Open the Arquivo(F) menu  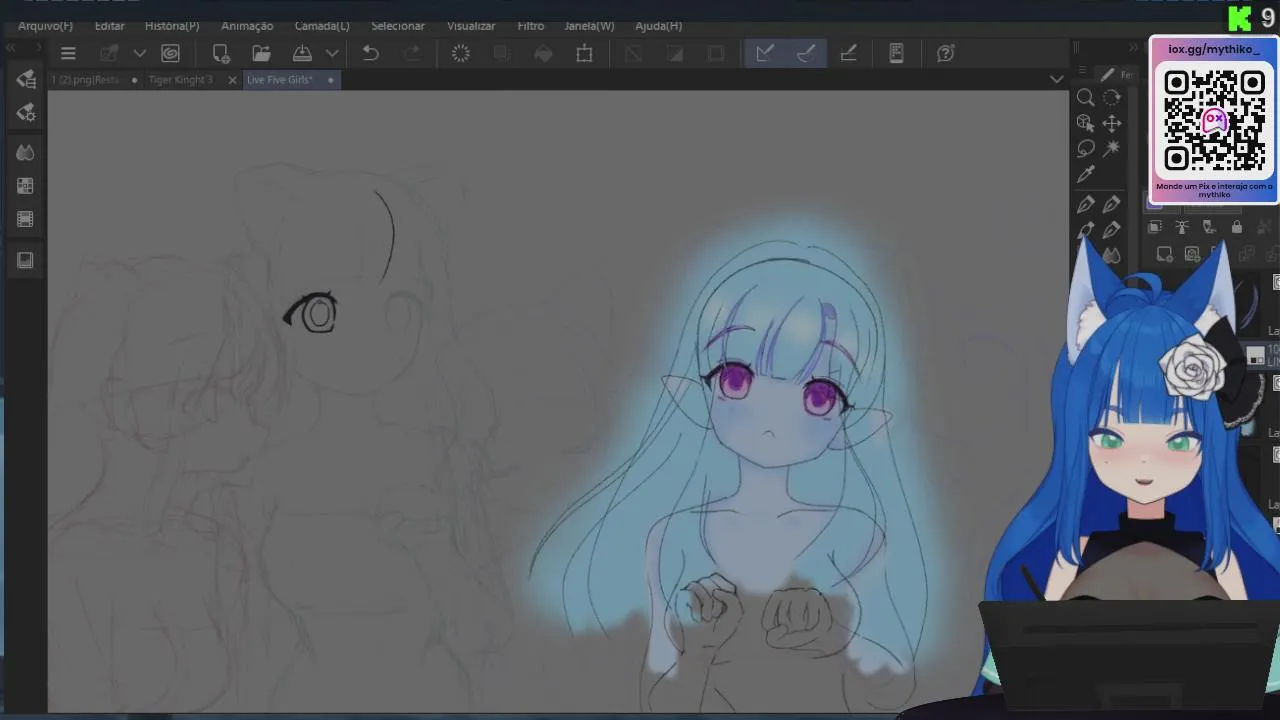(x=45, y=26)
